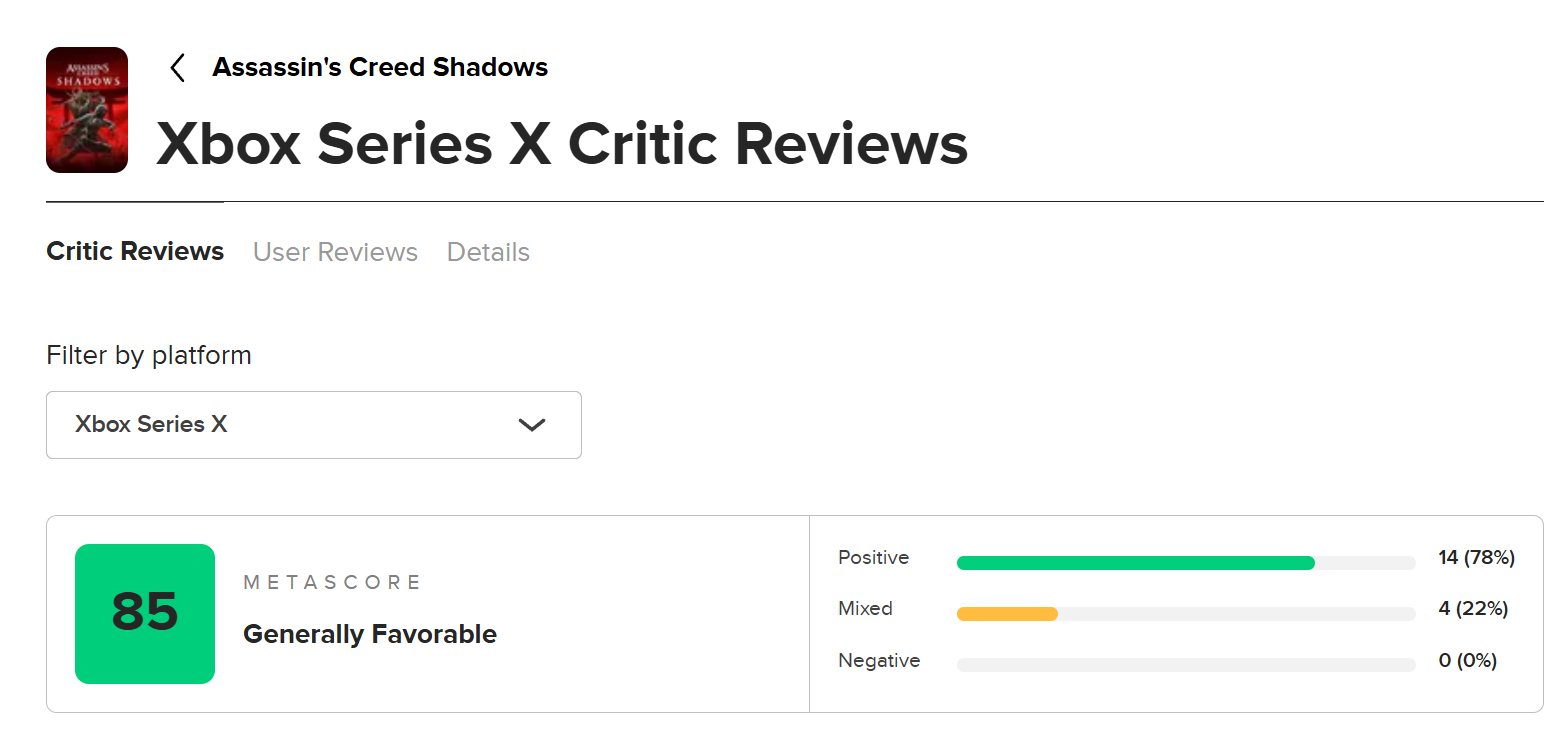
Task: Click the green Positive reviews bar
Action: (1136, 563)
